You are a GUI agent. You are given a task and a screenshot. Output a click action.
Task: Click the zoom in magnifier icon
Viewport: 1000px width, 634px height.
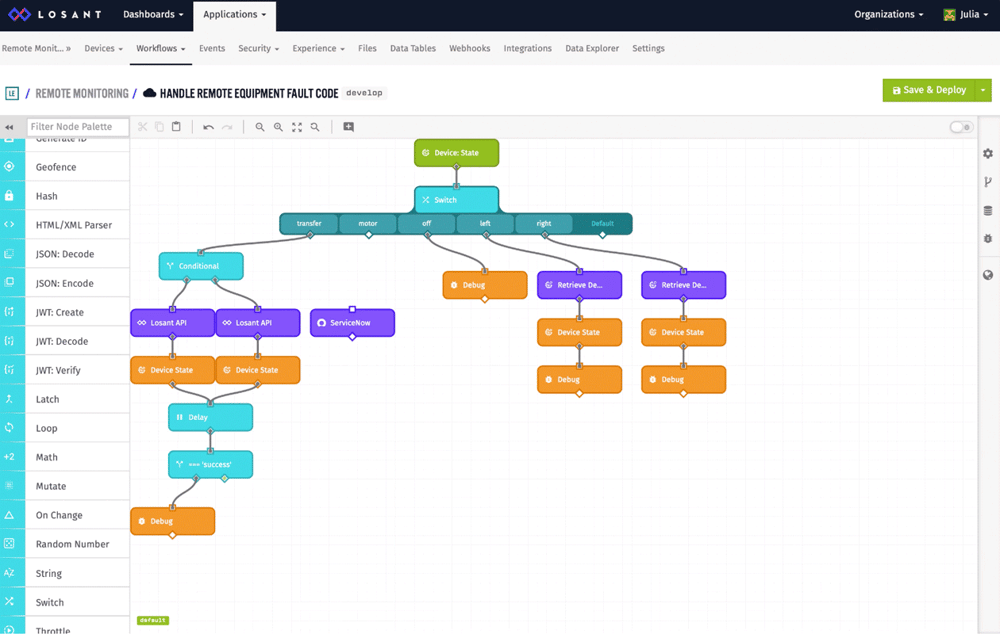point(278,127)
